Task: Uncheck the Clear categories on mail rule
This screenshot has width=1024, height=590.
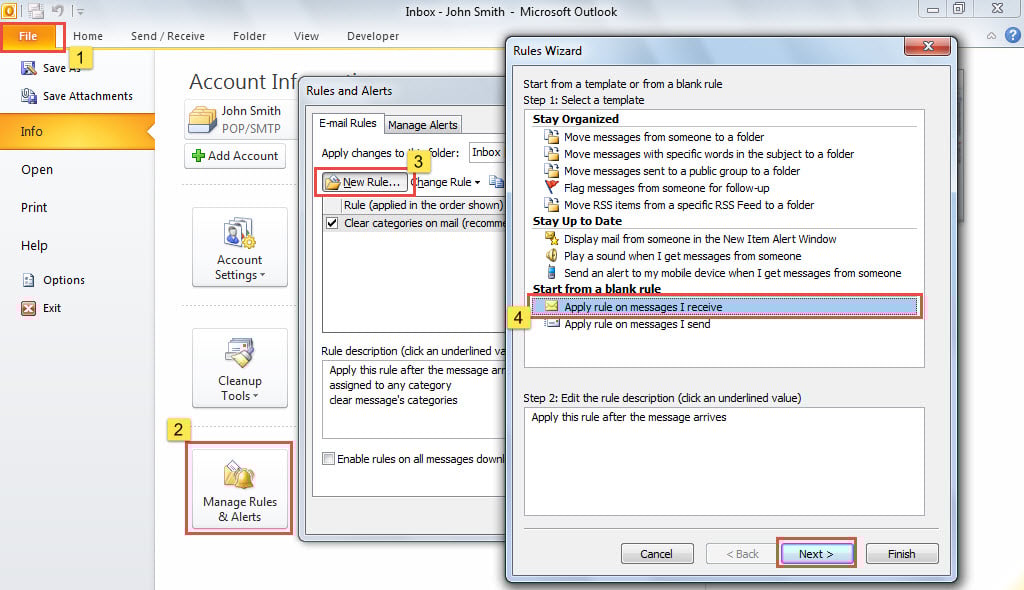Action: [332, 223]
